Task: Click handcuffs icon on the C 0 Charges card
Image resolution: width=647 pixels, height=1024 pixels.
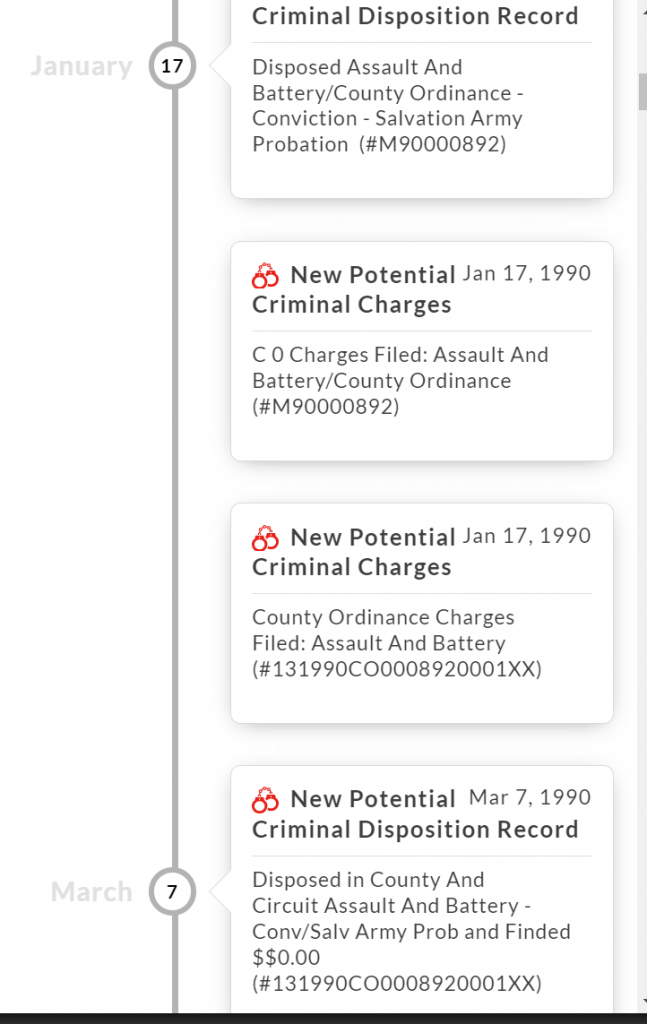Action: click(x=265, y=276)
